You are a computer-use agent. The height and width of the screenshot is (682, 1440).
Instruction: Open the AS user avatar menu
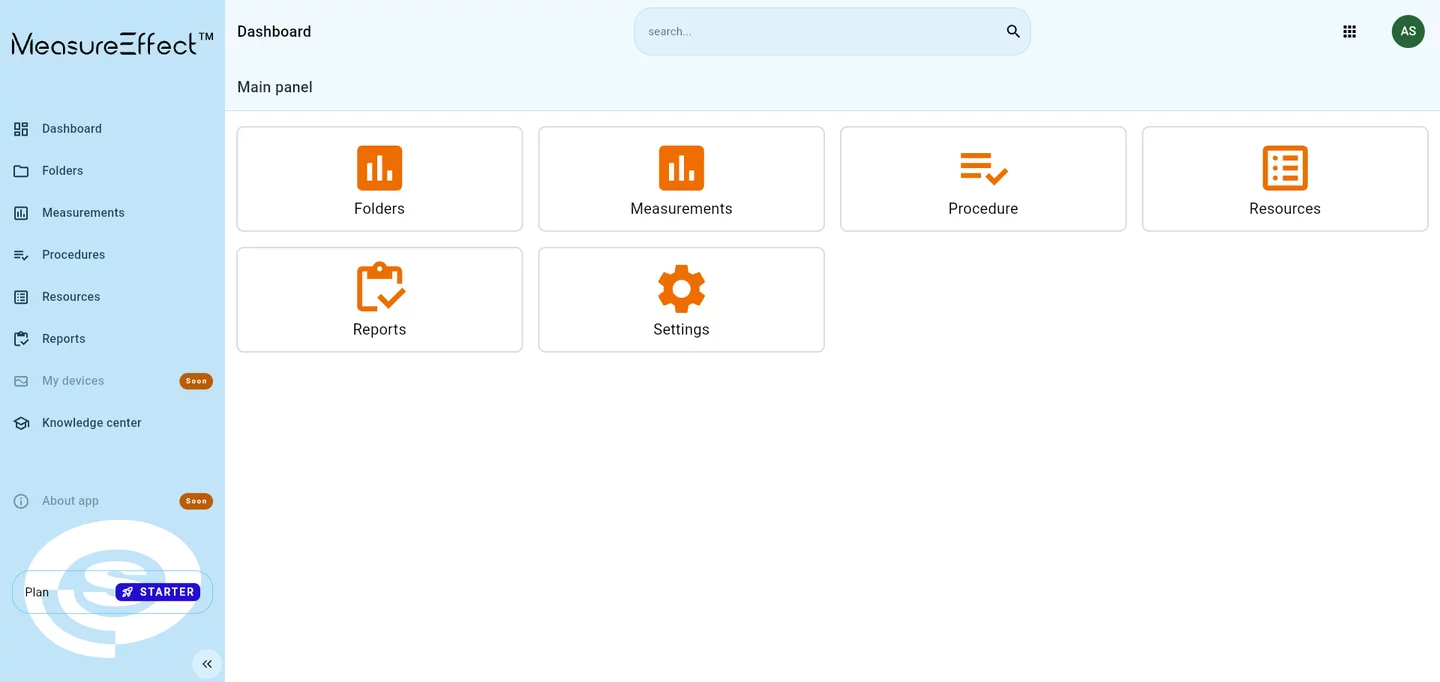point(1408,31)
